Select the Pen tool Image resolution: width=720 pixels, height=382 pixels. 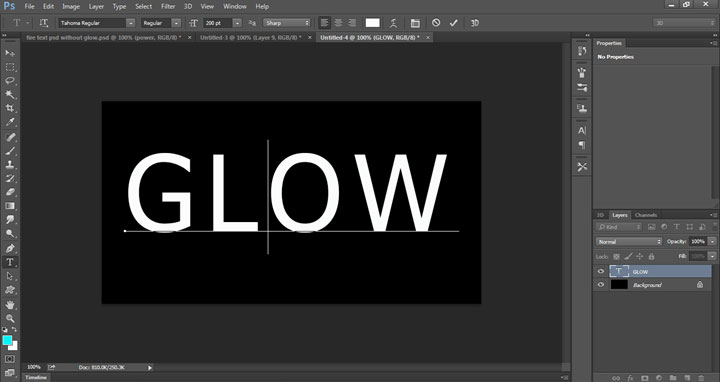[x=10, y=248]
